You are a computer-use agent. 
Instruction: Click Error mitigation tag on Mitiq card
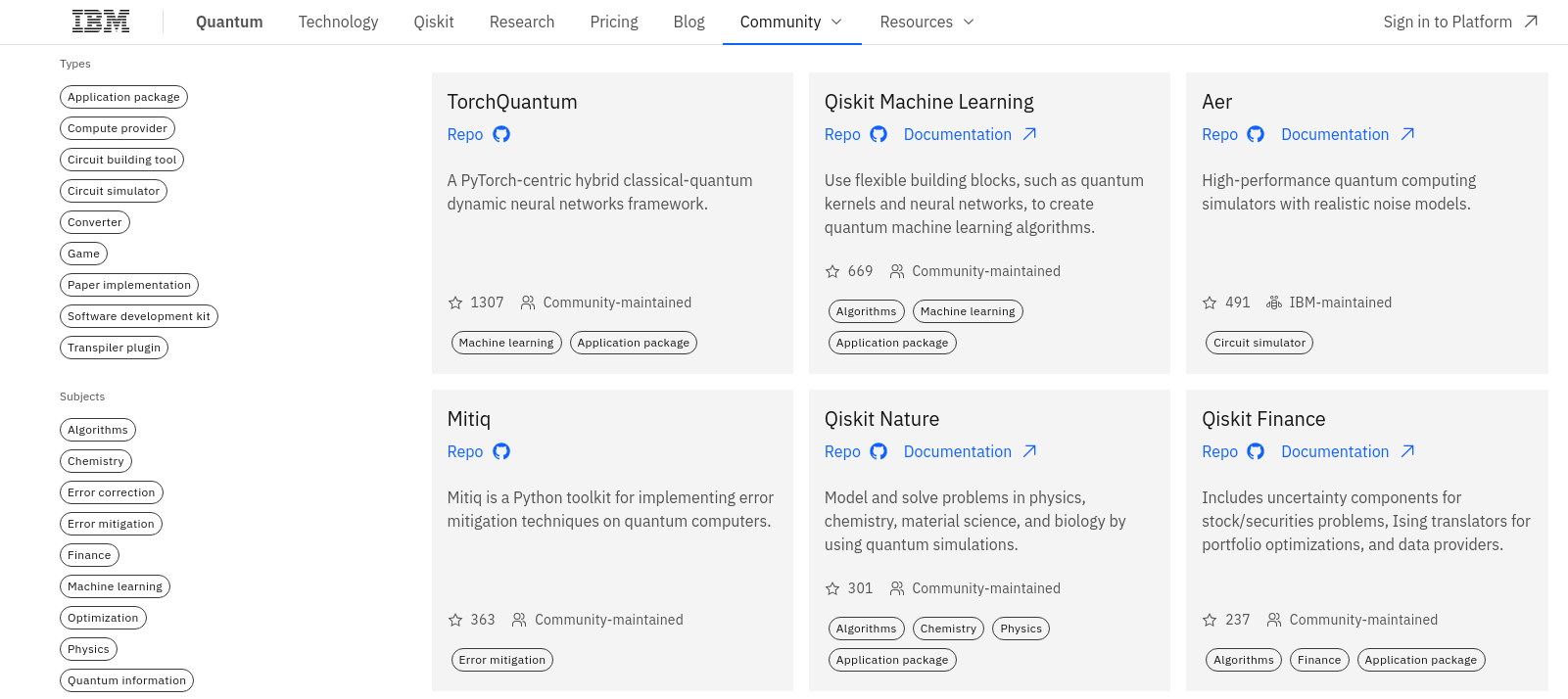tap(502, 660)
